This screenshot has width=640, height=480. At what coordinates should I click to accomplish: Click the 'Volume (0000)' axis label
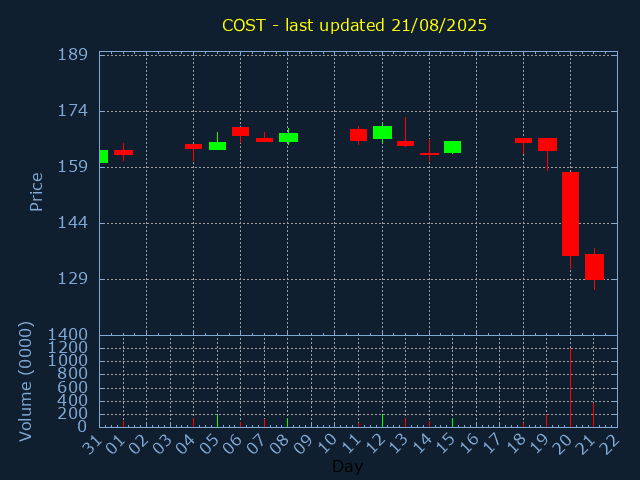(25, 382)
